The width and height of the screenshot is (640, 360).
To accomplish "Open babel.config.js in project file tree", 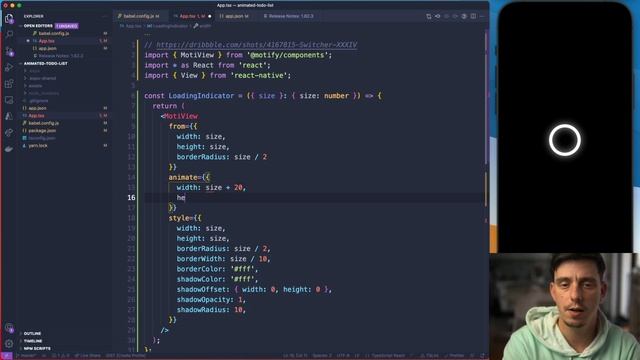I will (43, 123).
